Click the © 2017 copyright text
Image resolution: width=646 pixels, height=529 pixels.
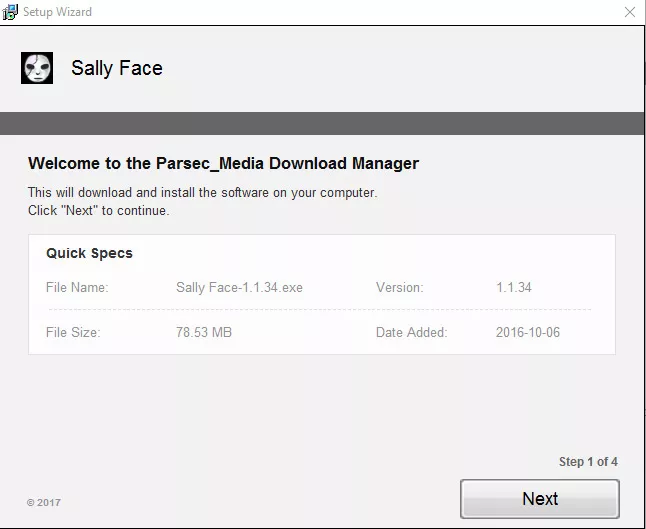44,503
